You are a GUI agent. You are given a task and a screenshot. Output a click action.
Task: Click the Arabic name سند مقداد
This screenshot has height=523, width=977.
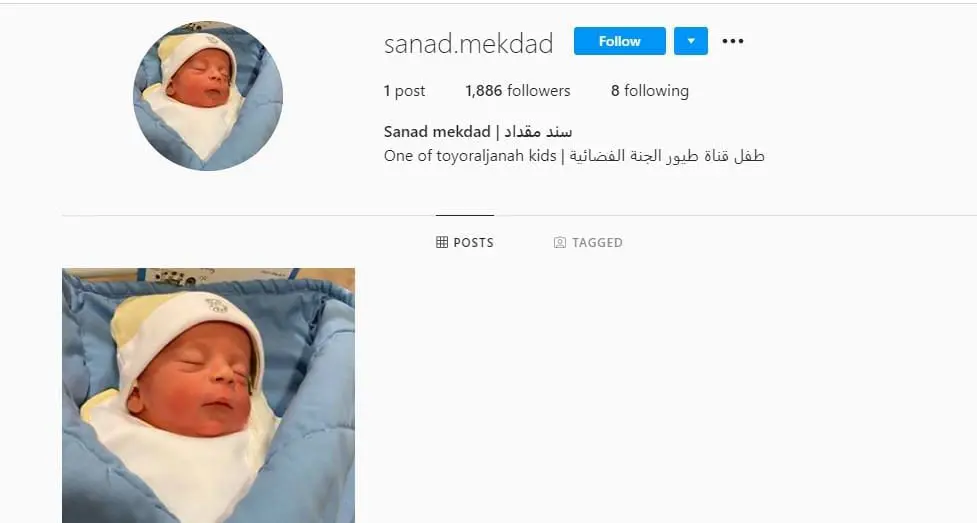538,132
